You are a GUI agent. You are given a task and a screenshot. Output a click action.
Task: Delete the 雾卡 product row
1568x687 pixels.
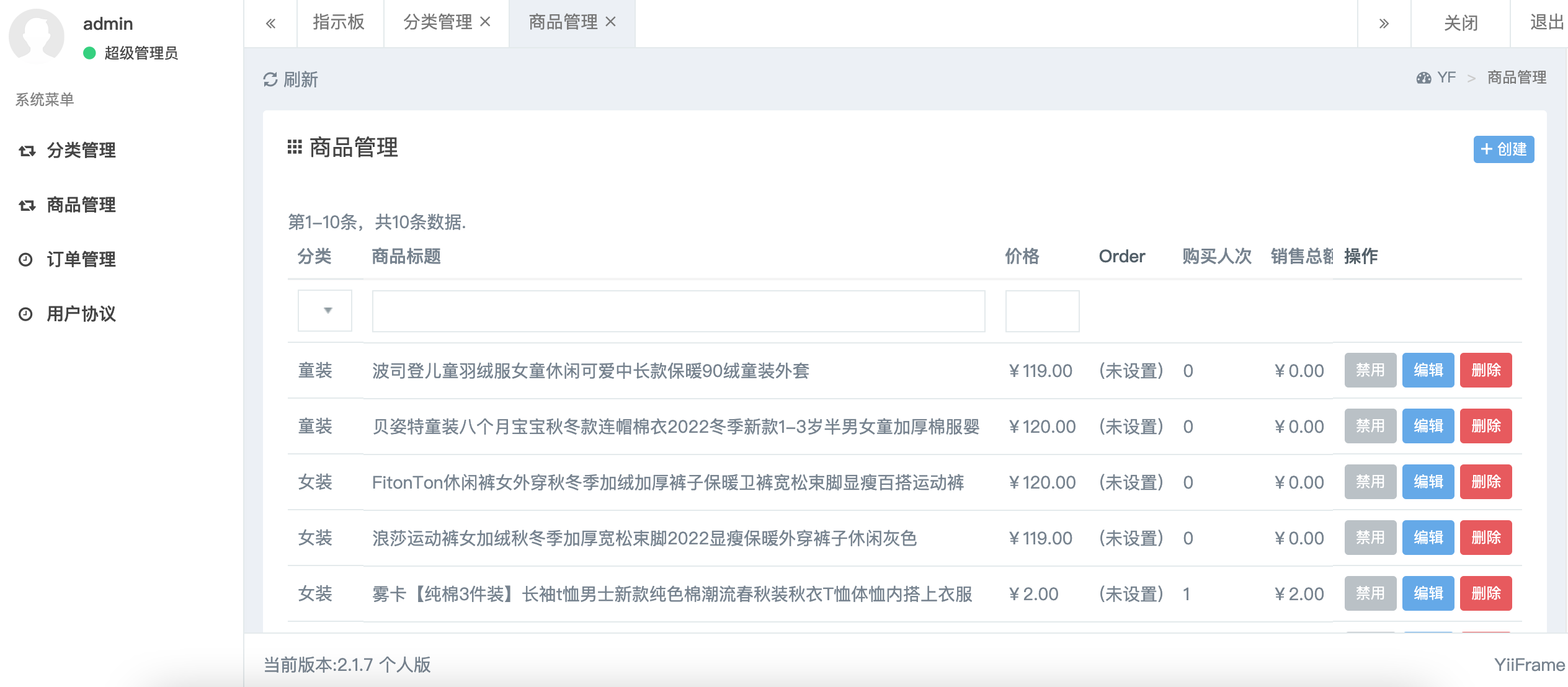click(1486, 593)
